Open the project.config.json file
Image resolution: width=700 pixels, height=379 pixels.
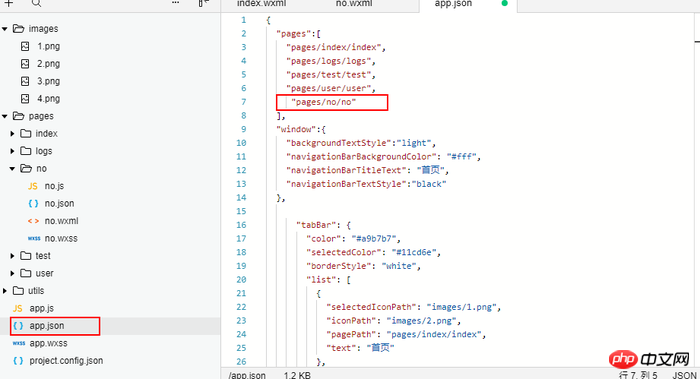(x=66, y=360)
